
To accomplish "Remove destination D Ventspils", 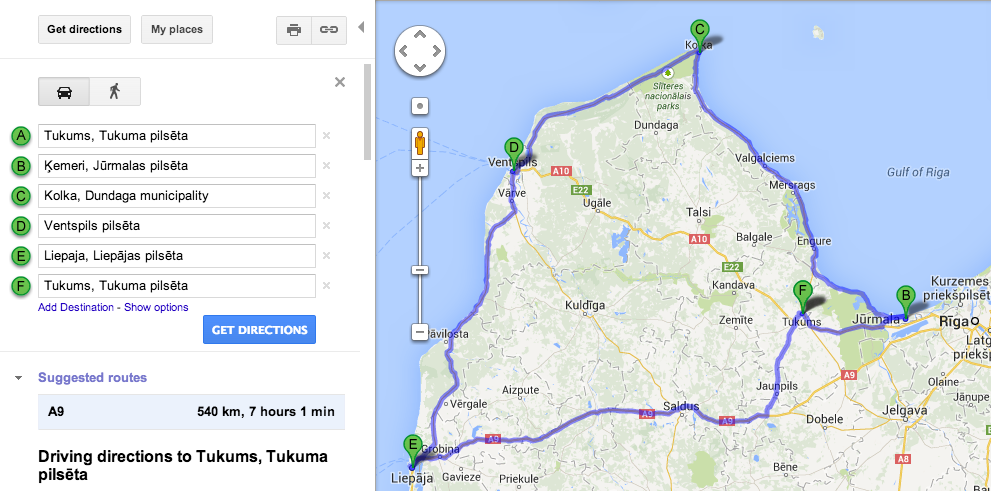I will point(327,226).
